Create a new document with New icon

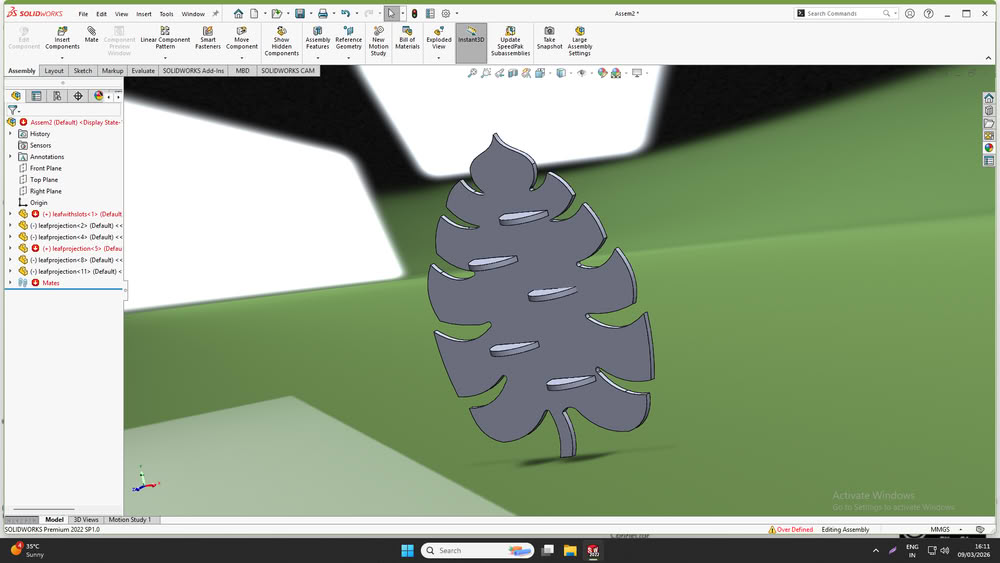coord(254,13)
